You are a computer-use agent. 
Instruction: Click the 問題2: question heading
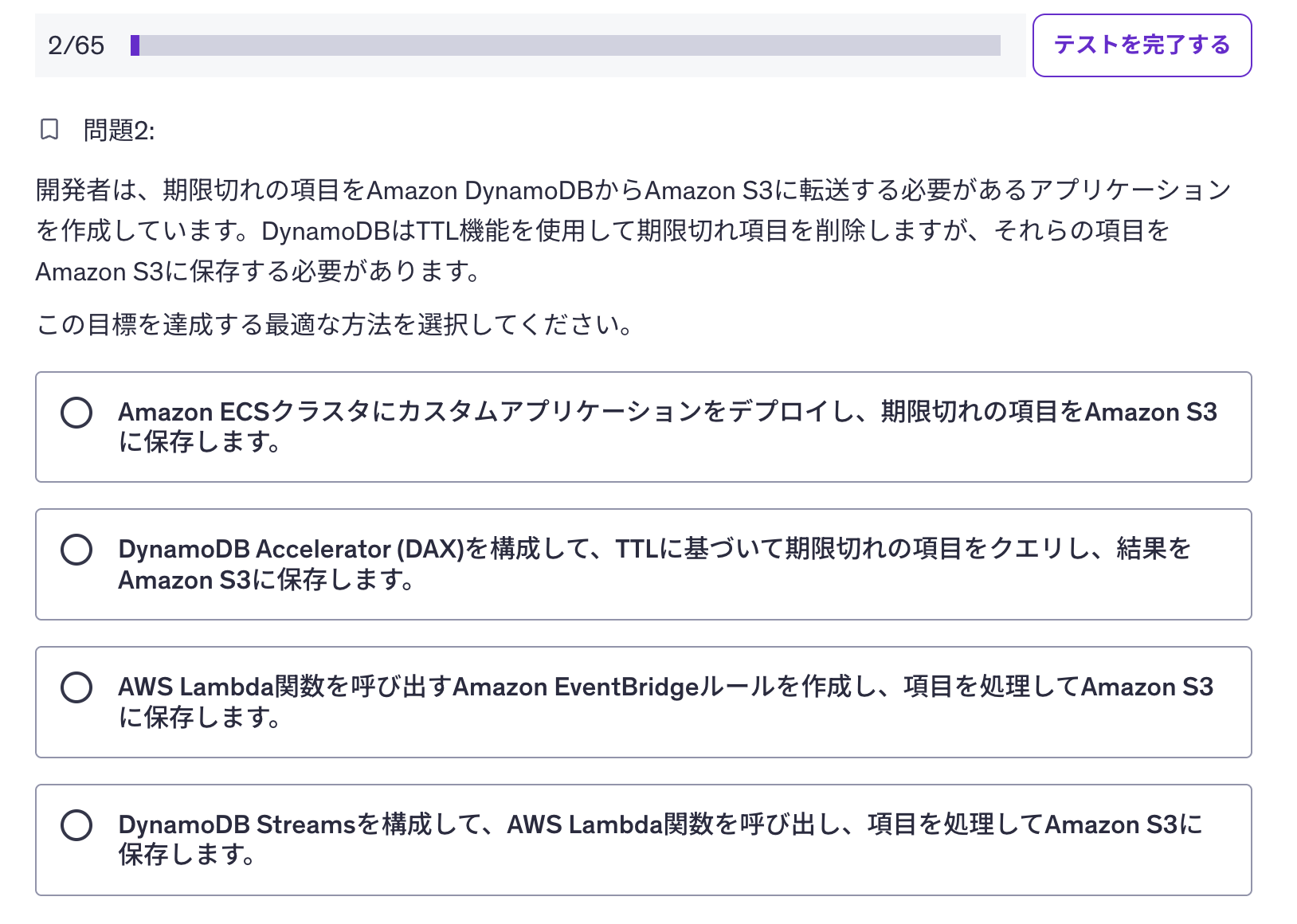point(120,130)
